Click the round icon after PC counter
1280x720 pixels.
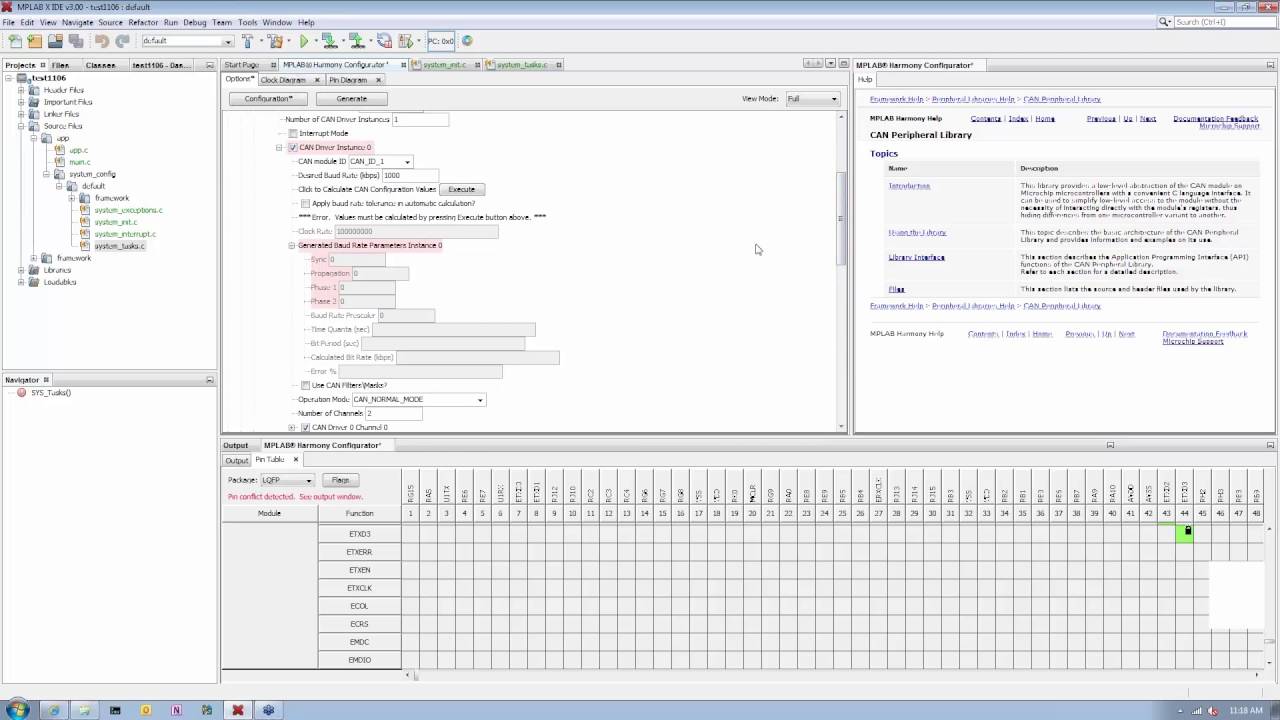pos(467,41)
